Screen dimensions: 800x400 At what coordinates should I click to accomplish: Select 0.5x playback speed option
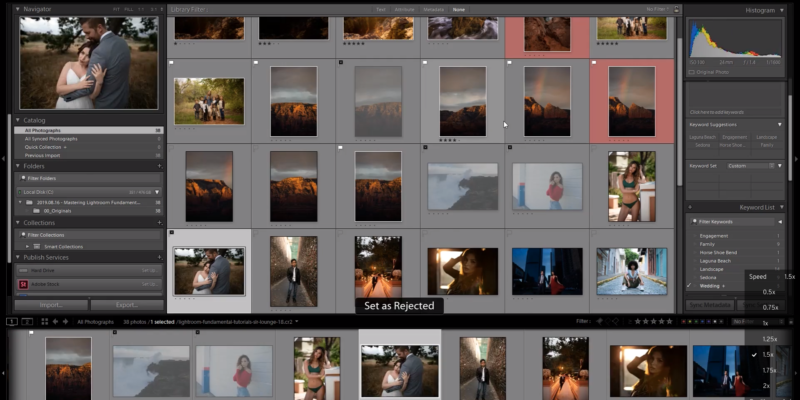[x=770, y=292]
